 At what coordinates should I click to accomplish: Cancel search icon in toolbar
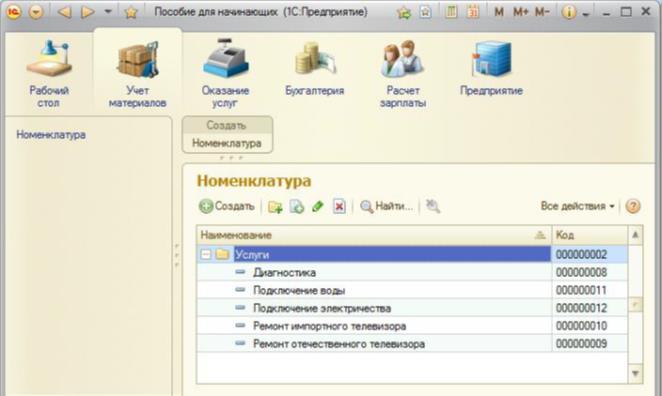433,206
